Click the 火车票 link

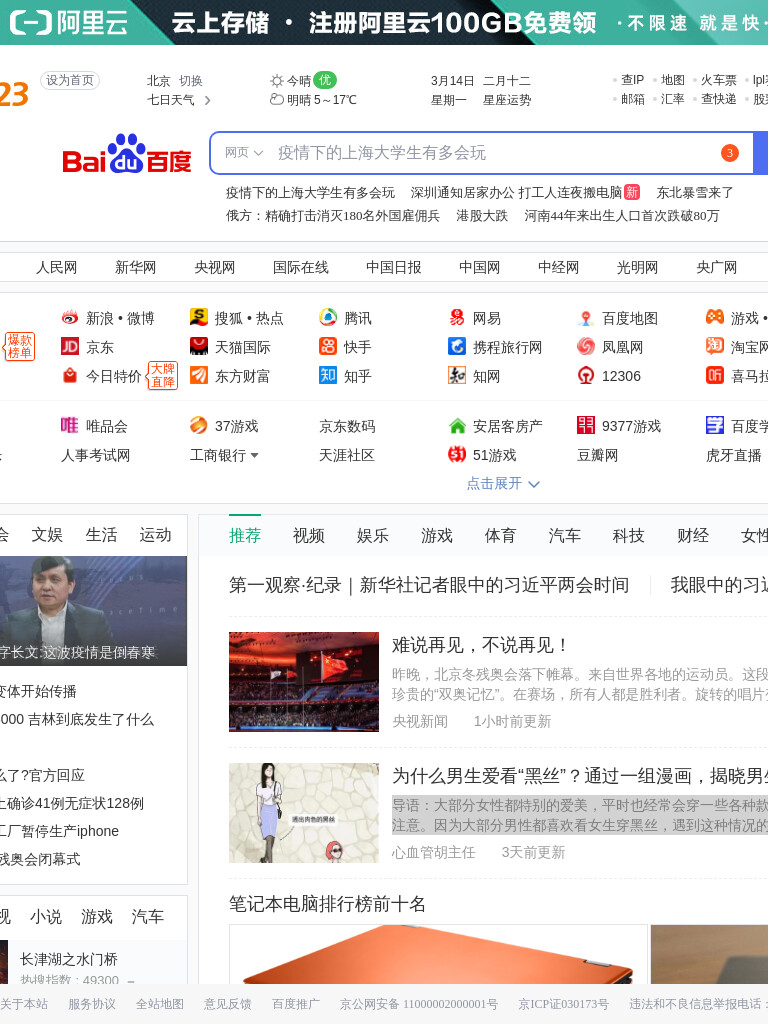coord(718,80)
